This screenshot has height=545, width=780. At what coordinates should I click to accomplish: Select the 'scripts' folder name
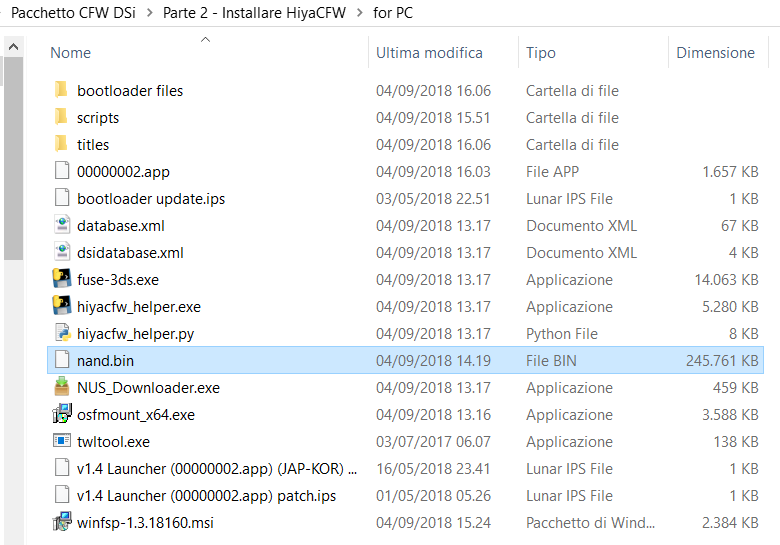98,118
